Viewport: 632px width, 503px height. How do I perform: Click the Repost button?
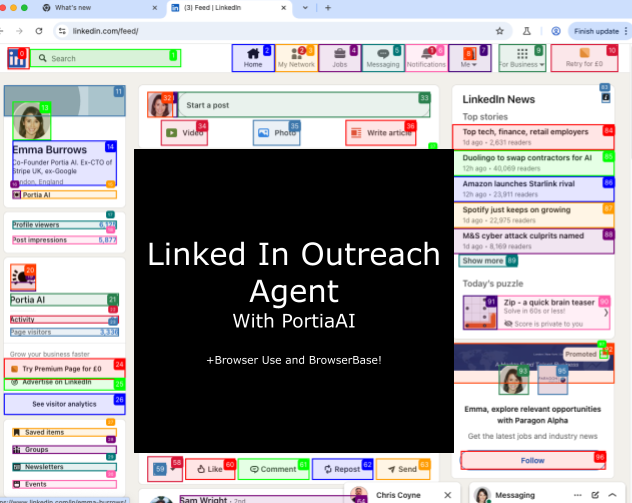click(343, 469)
